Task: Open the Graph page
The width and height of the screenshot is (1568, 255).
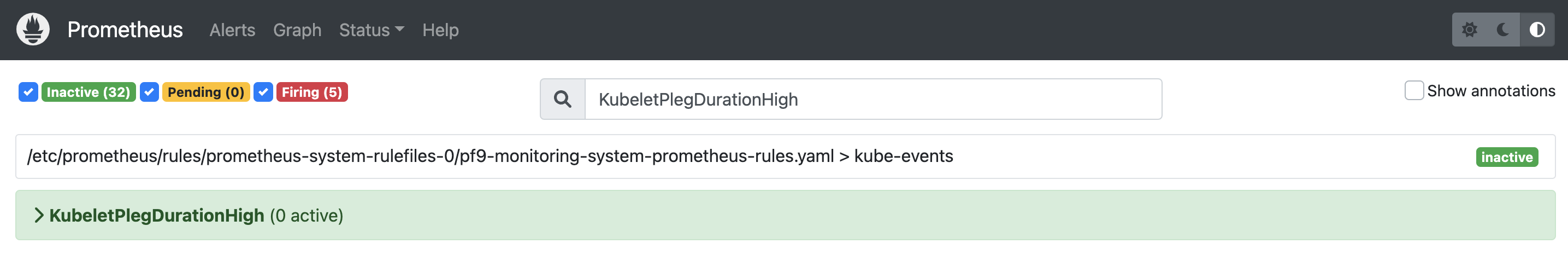Action: coord(297,30)
